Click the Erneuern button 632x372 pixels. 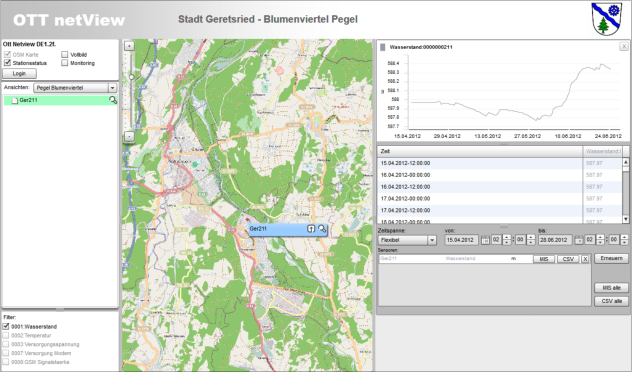[x=611, y=258]
